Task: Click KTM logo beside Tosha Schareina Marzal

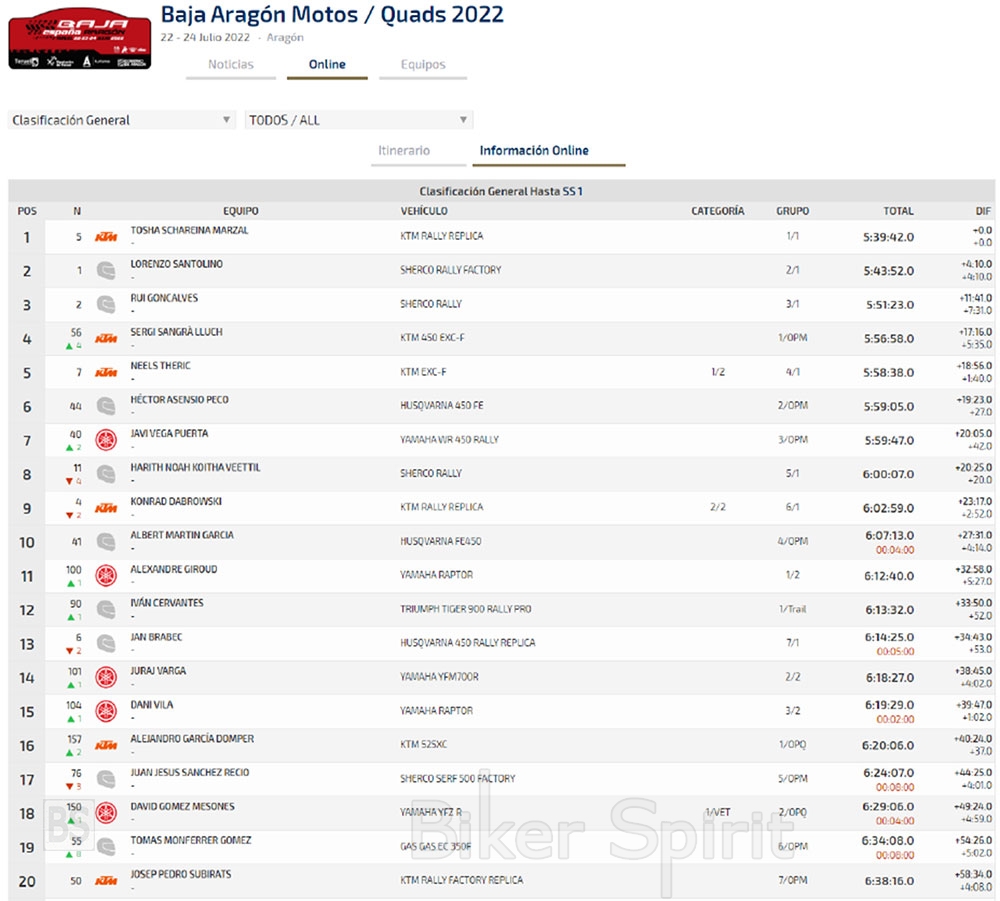Action: pyautogui.click(x=105, y=237)
